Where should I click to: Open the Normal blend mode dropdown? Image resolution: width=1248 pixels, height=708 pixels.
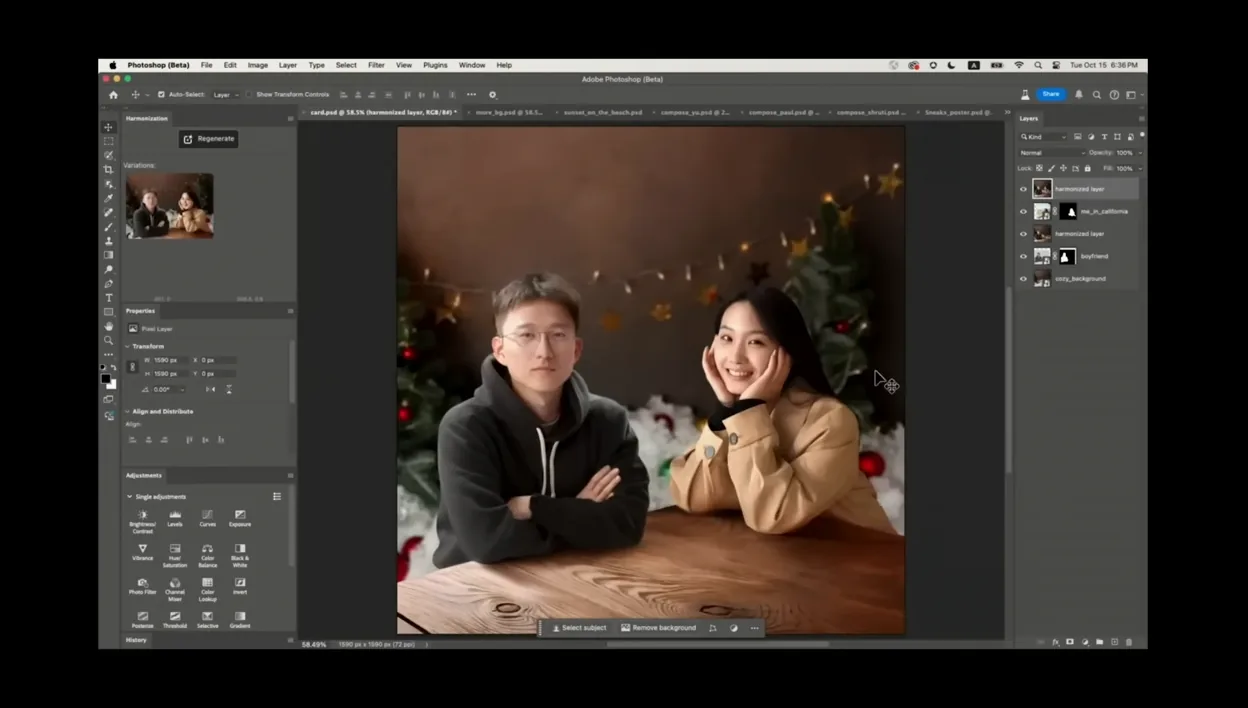[x=1051, y=153]
